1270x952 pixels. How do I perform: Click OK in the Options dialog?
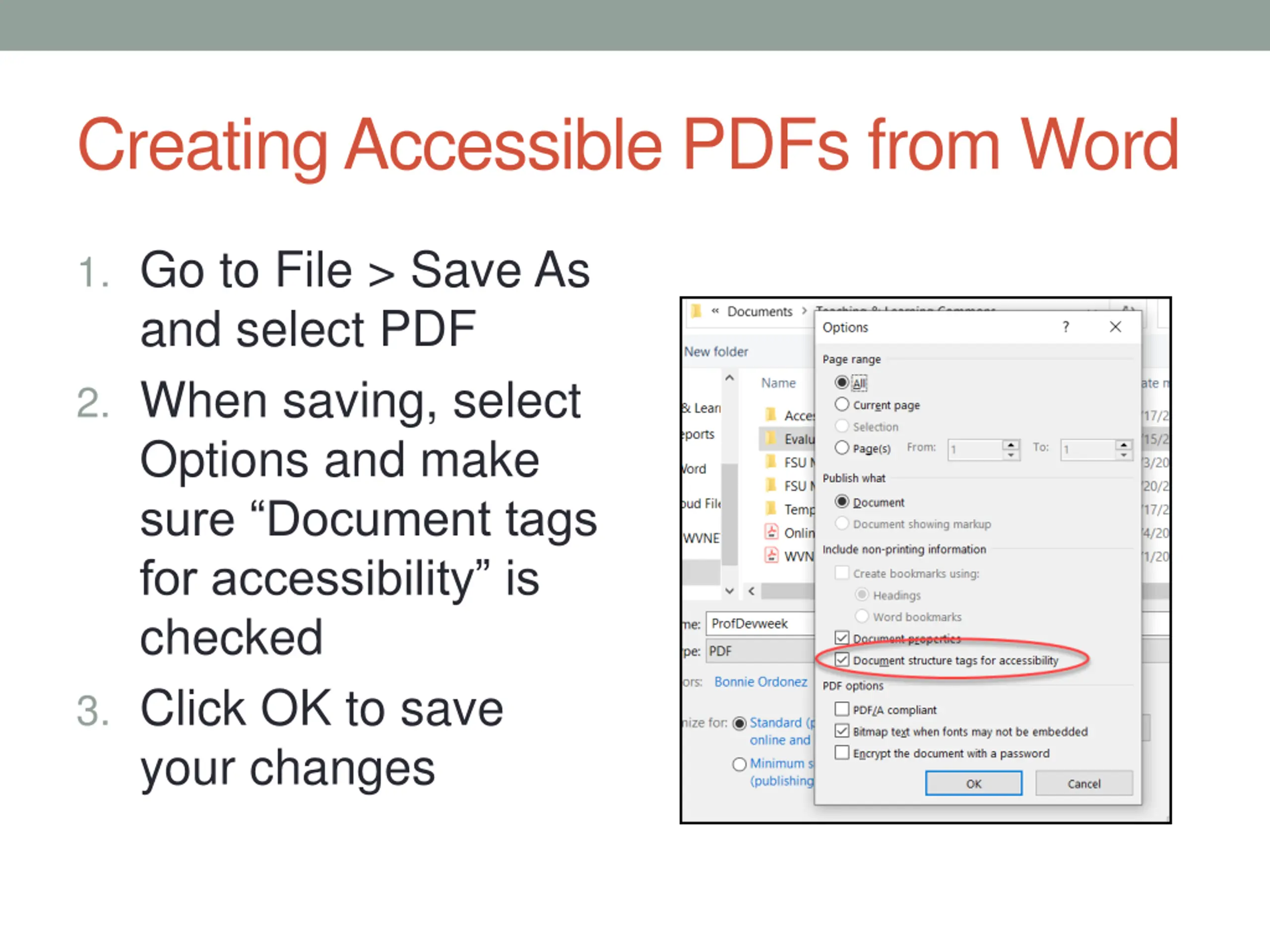point(973,783)
